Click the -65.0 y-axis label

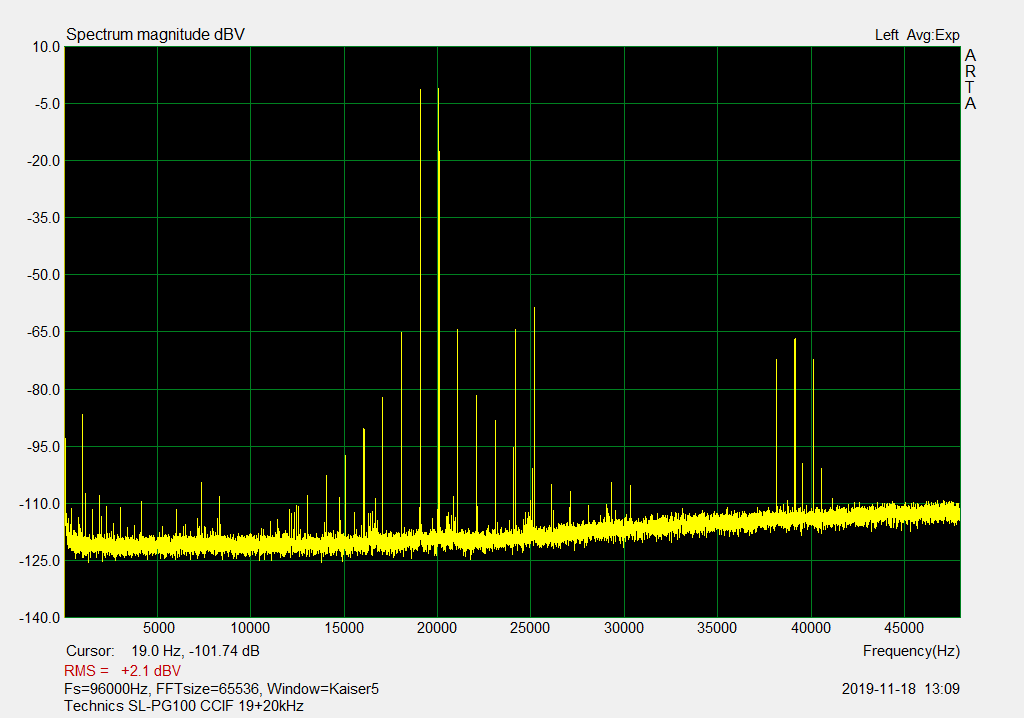click(x=44, y=332)
